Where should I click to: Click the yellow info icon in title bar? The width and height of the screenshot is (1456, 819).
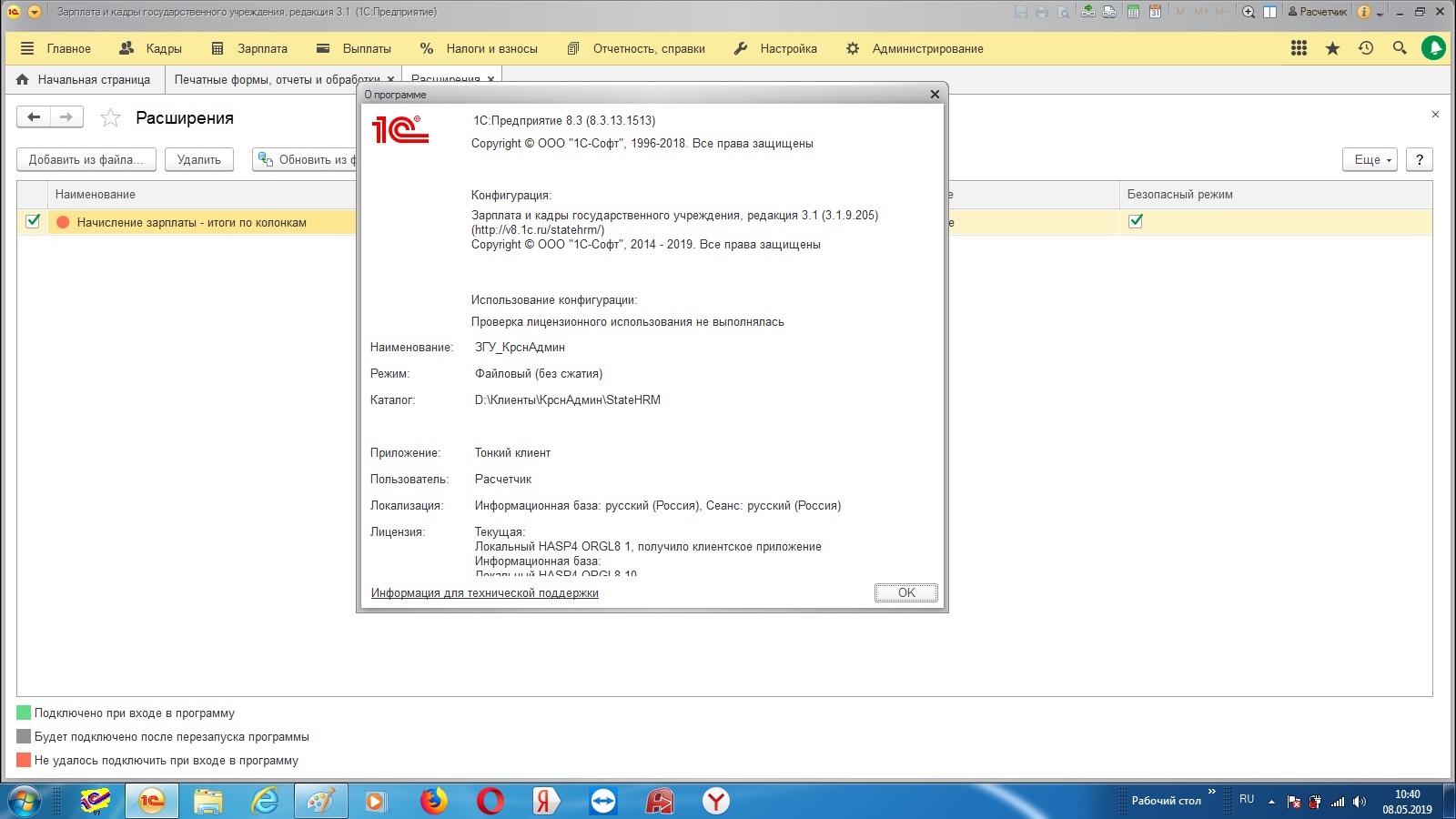point(1364,12)
